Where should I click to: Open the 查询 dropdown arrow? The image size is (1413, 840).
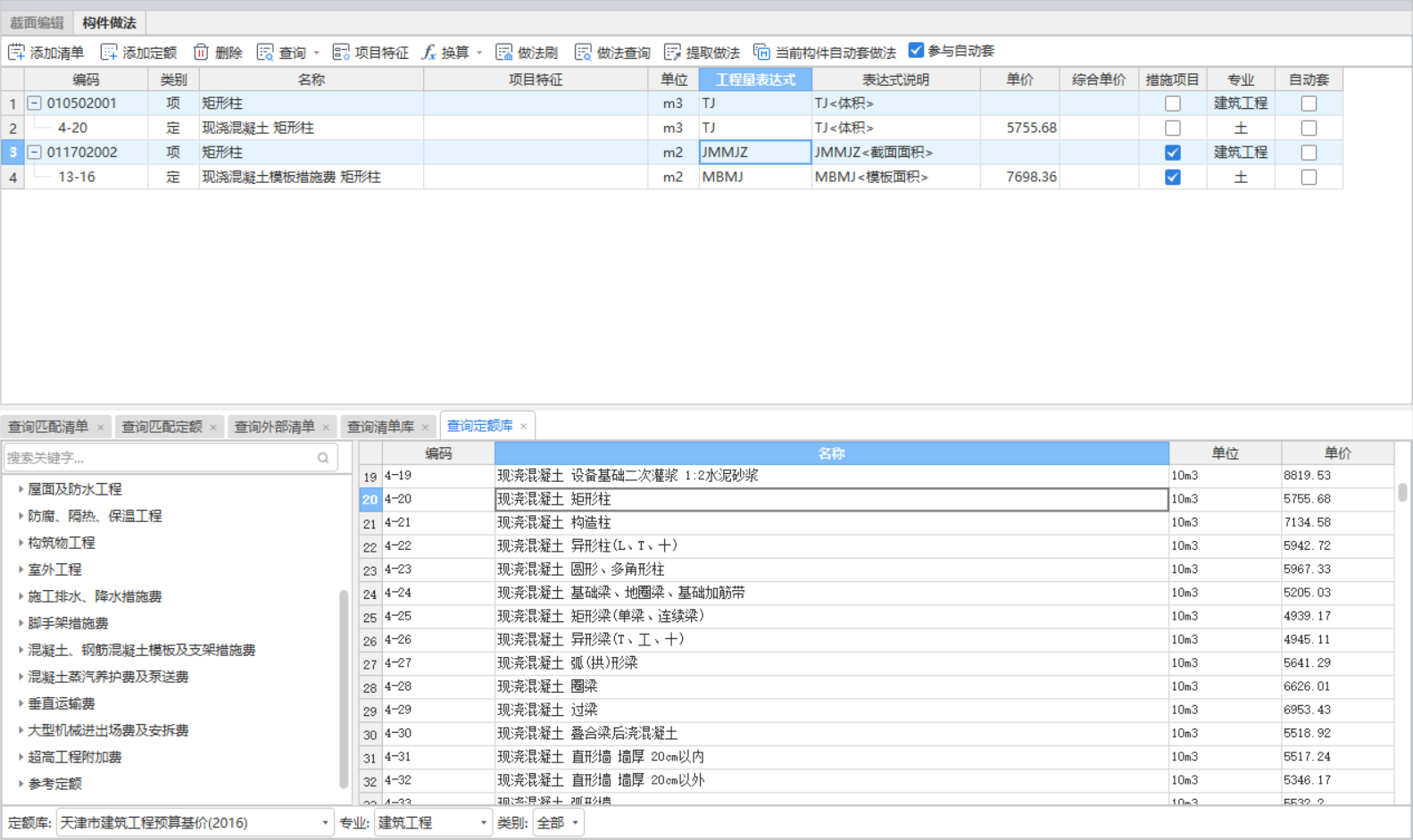point(316,54)
